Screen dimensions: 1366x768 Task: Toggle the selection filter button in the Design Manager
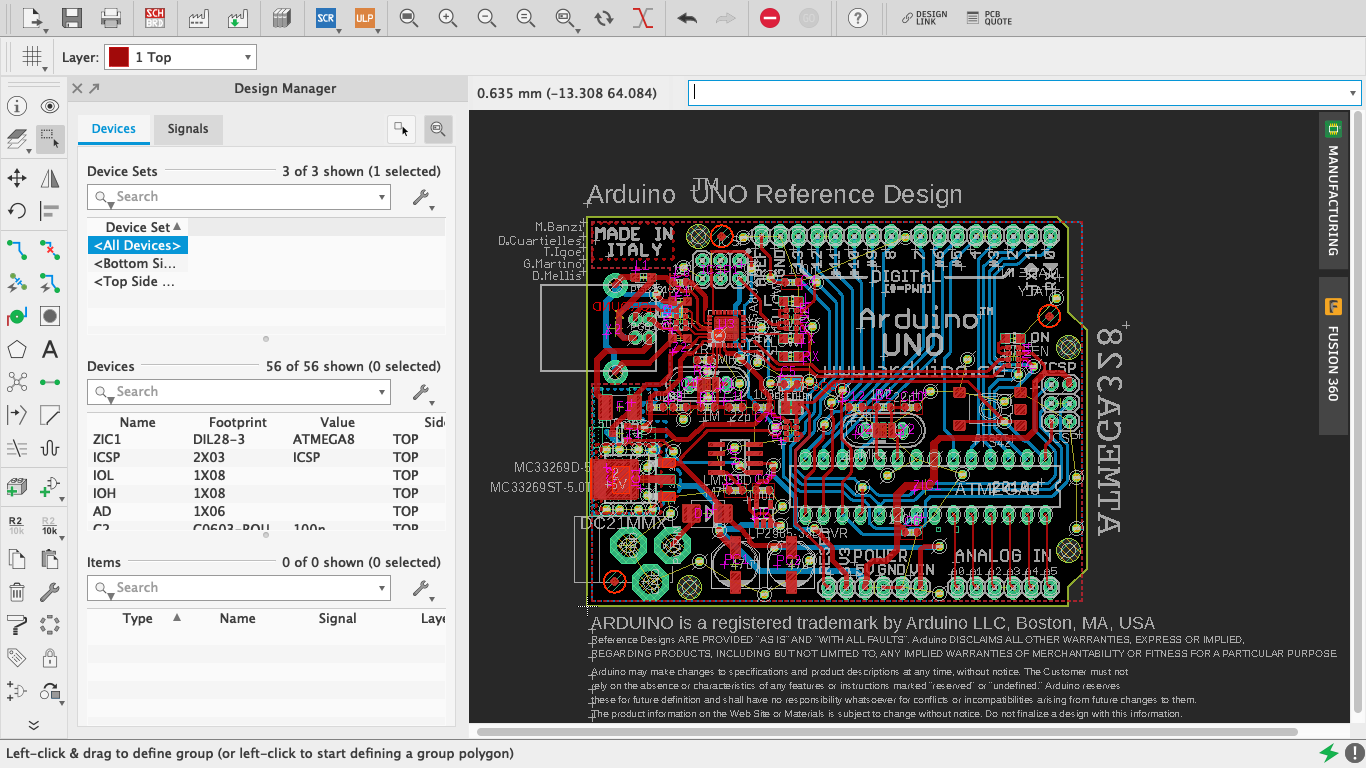(402, 129)
